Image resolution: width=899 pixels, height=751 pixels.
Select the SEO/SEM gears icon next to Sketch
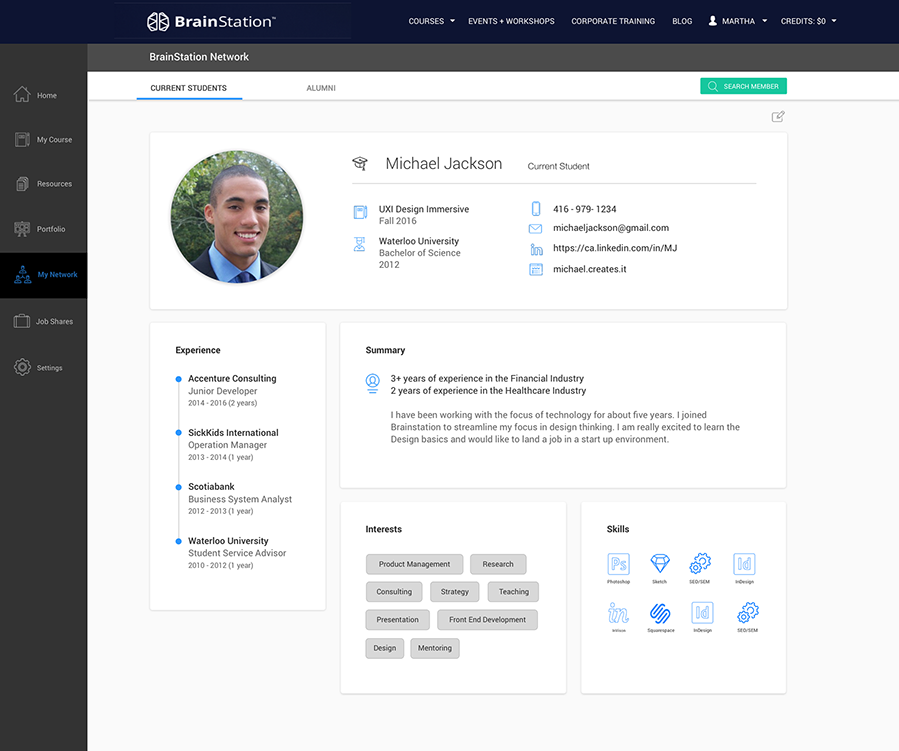(x=700, y=564)
